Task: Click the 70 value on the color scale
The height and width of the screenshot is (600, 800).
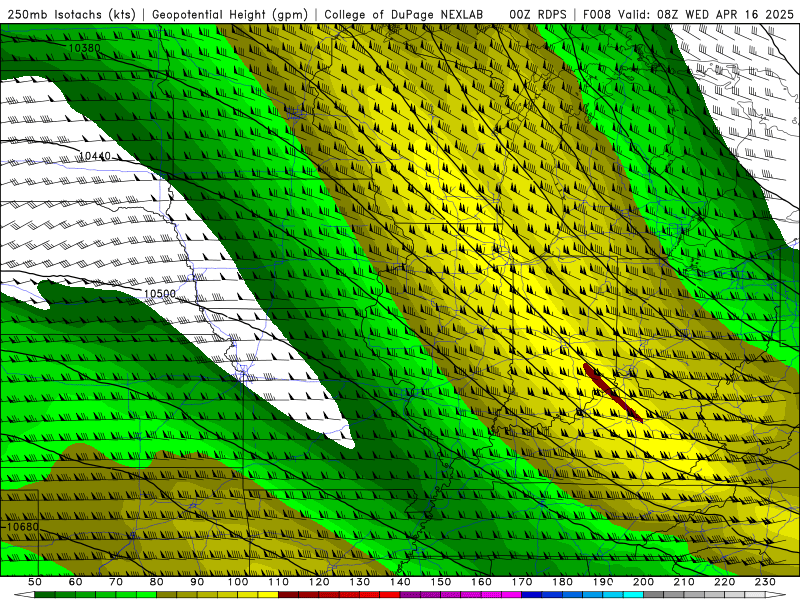Action: point(116,582)
